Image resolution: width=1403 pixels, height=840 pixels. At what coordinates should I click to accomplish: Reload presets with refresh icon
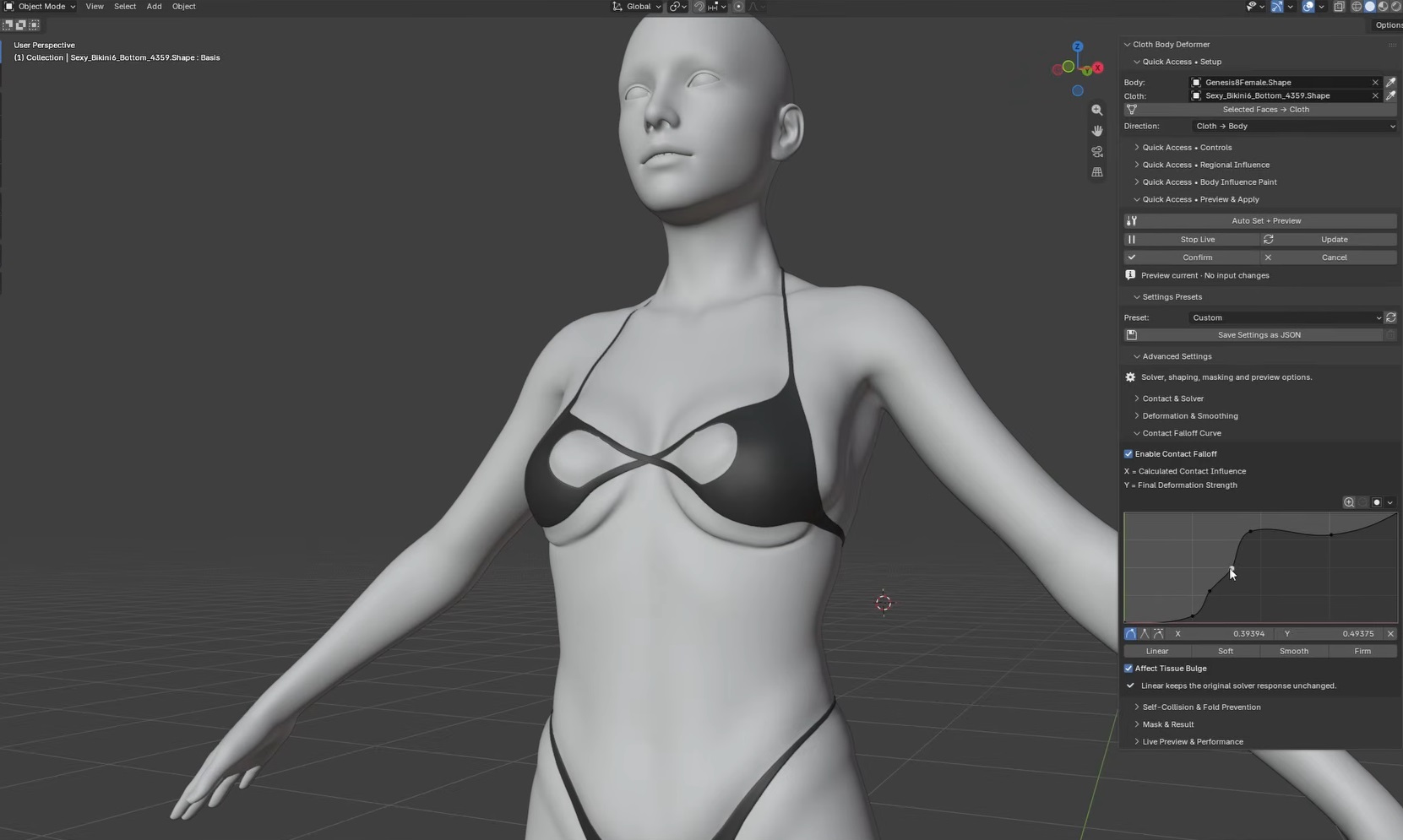tap(1390, 317)
